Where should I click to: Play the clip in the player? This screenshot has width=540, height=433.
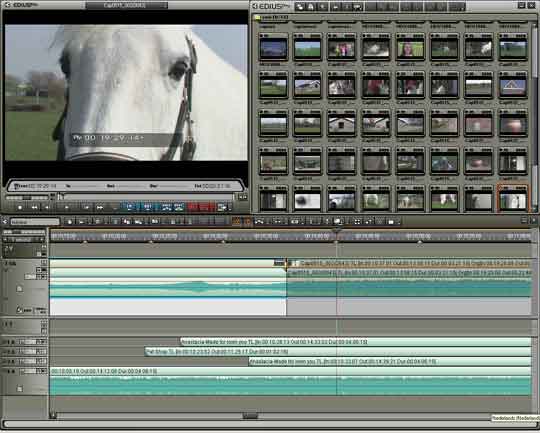(67, 207)
